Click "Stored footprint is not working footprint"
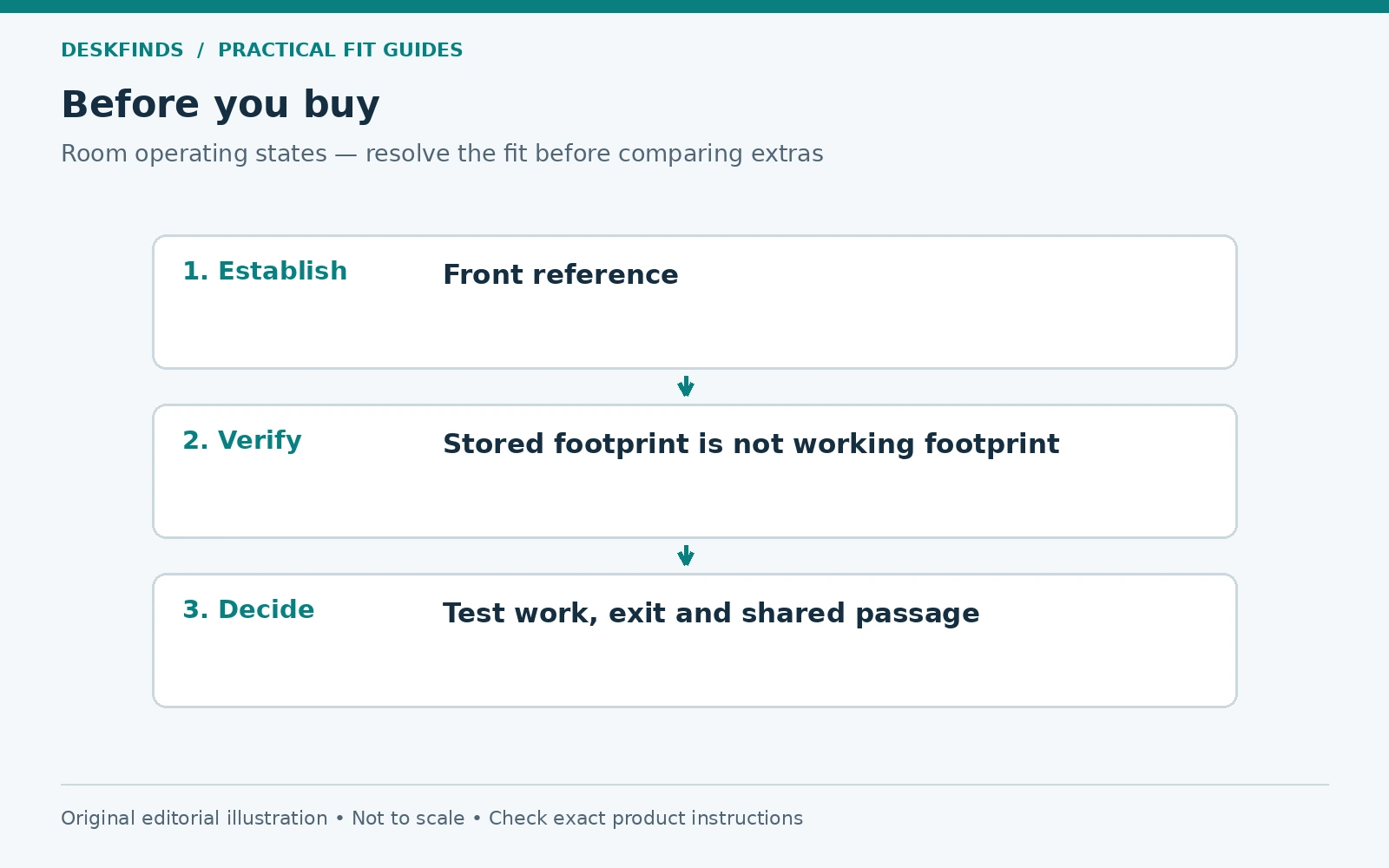 [x=751, y=444]
